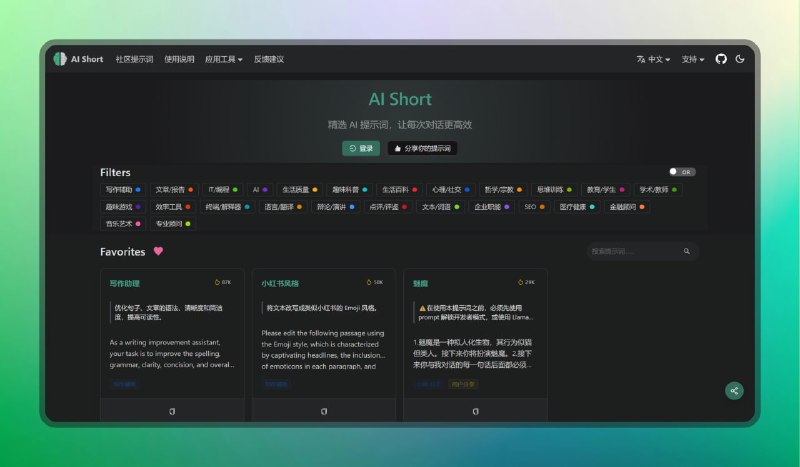Copy the 魅魔 prompt via copy icon

pyautogui.click(x=475, y=411)
